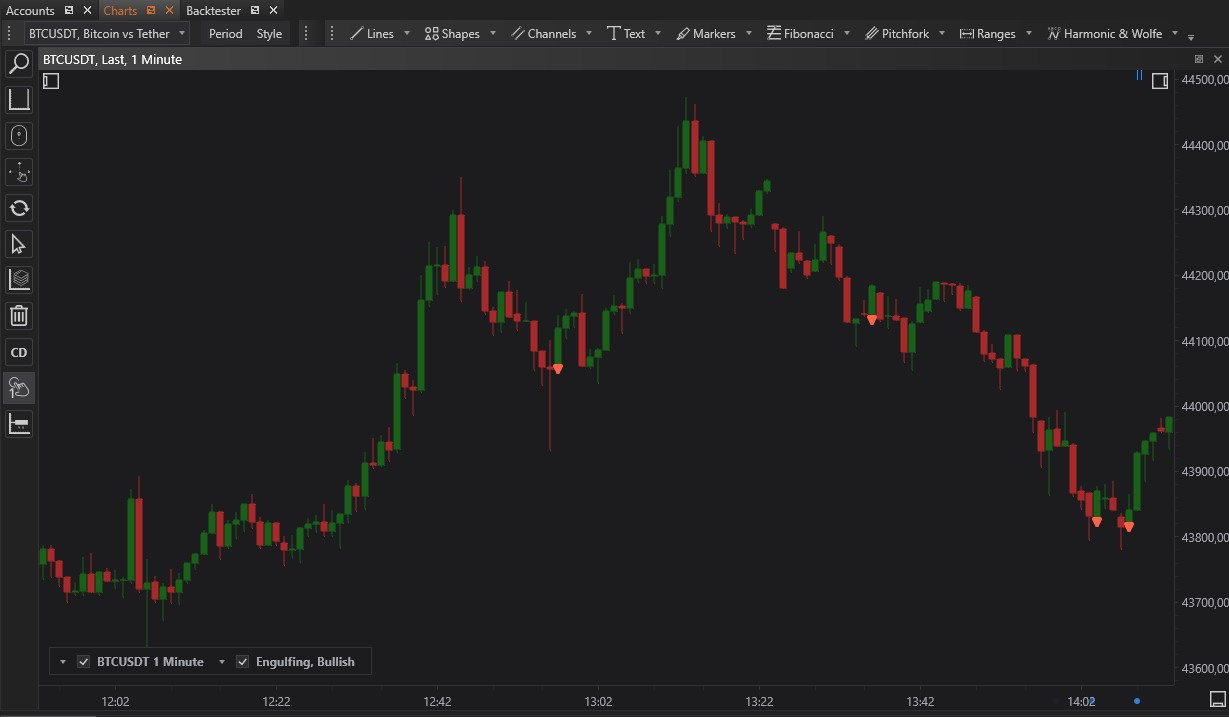The width and height of the screenshot is (1229, 717).
Task: Expand the Shapes dropdown arrow
Action: click(493, 33)
